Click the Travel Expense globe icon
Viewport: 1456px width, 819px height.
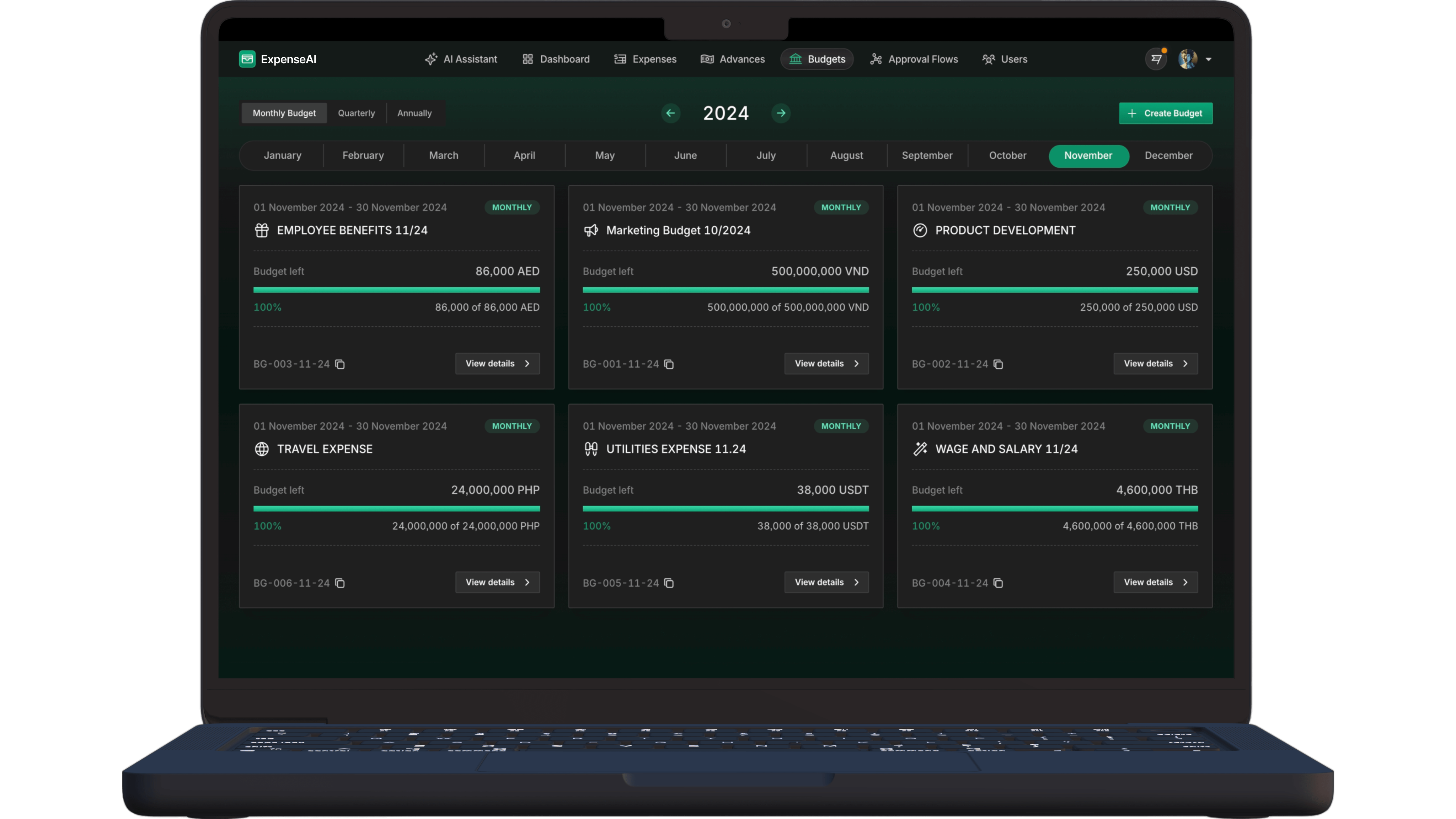point(262,449)
